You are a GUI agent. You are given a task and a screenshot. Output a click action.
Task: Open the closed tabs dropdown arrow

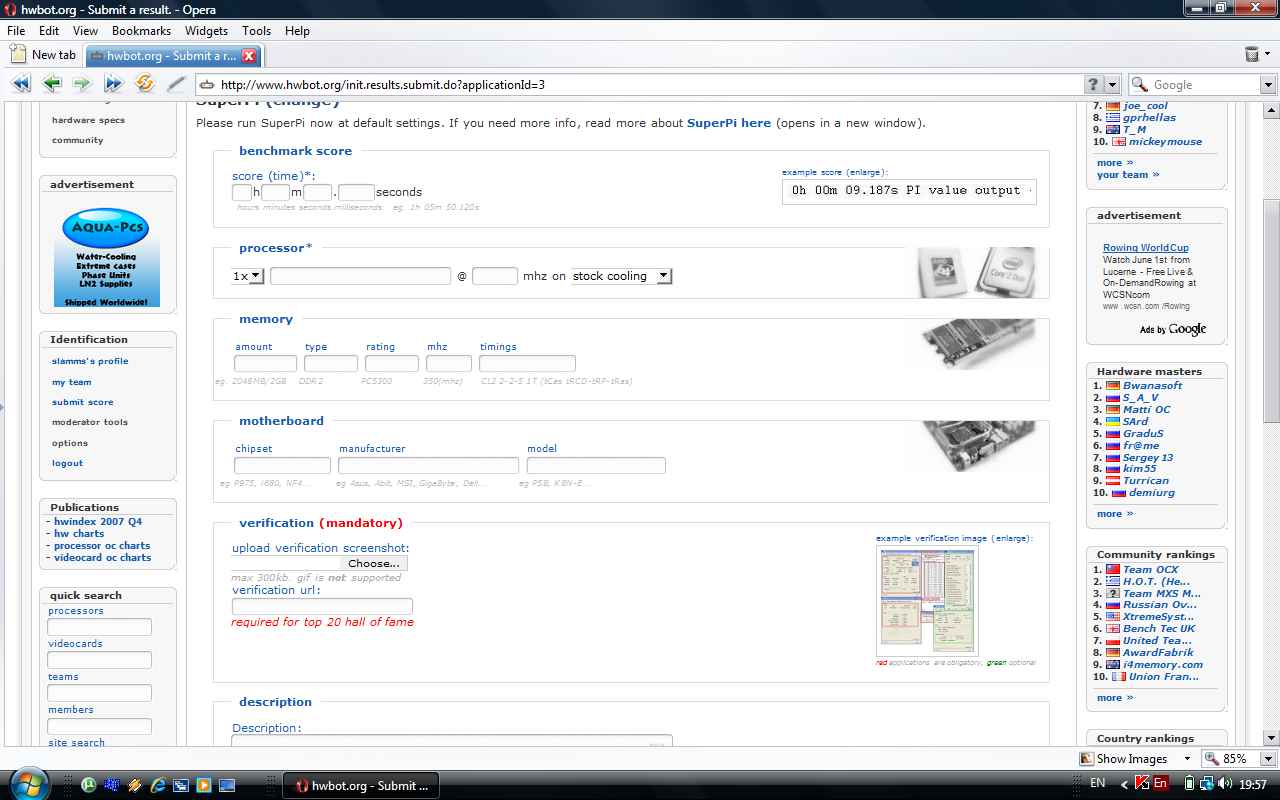[1267, 56]
